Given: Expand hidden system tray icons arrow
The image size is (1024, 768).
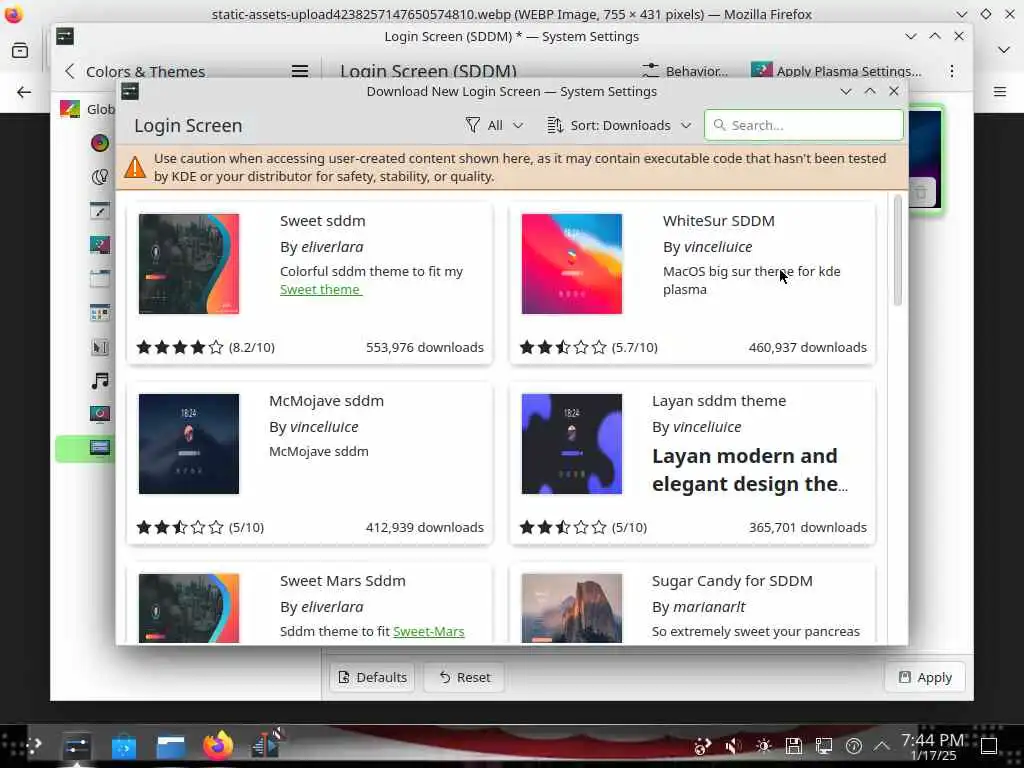Looking at the screenshot, I should (882, 745).
